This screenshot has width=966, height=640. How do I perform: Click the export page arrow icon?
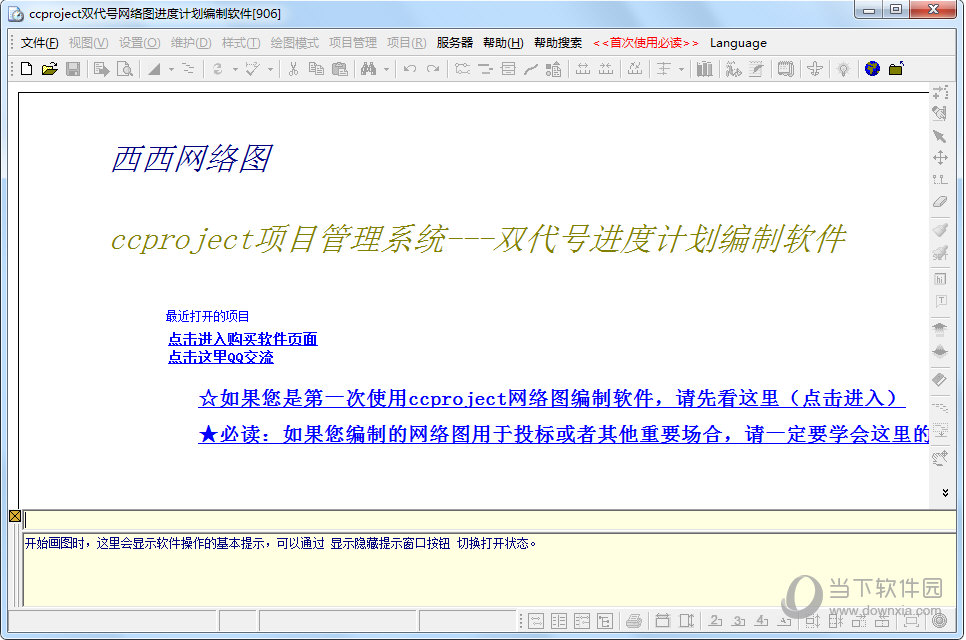point(102,69)
